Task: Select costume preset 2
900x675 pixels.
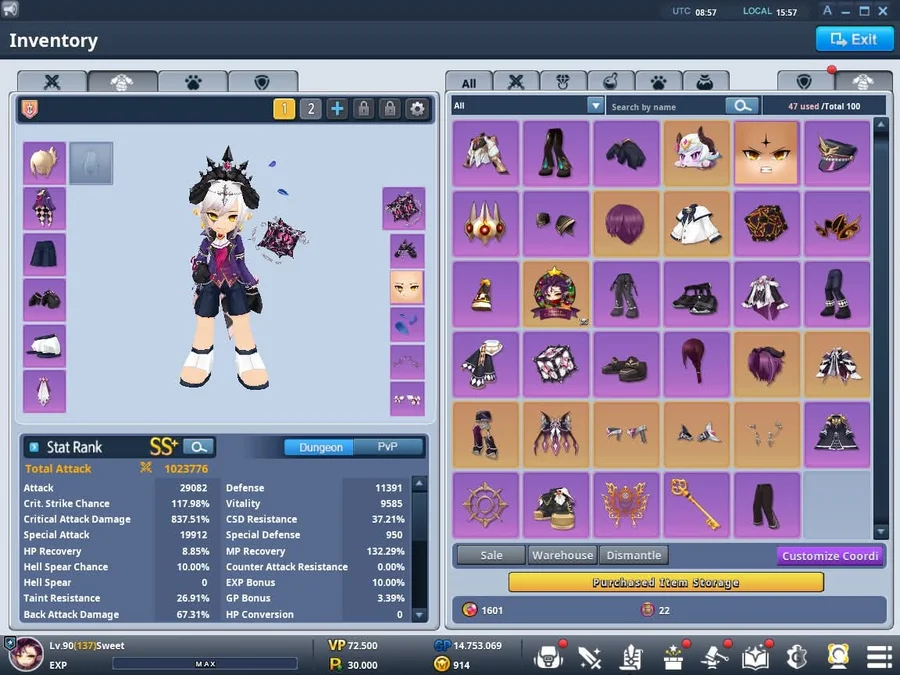Action: pos(311,109)
